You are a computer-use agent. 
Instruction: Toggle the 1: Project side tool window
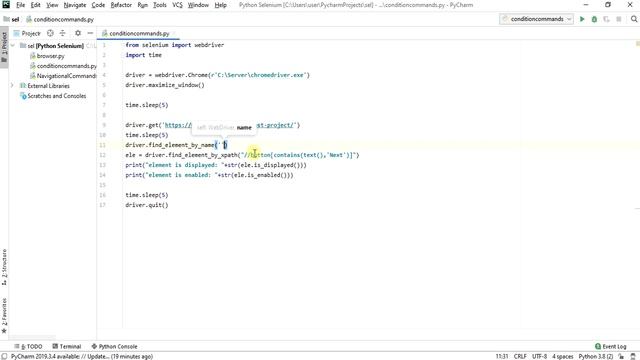point(4,47)
